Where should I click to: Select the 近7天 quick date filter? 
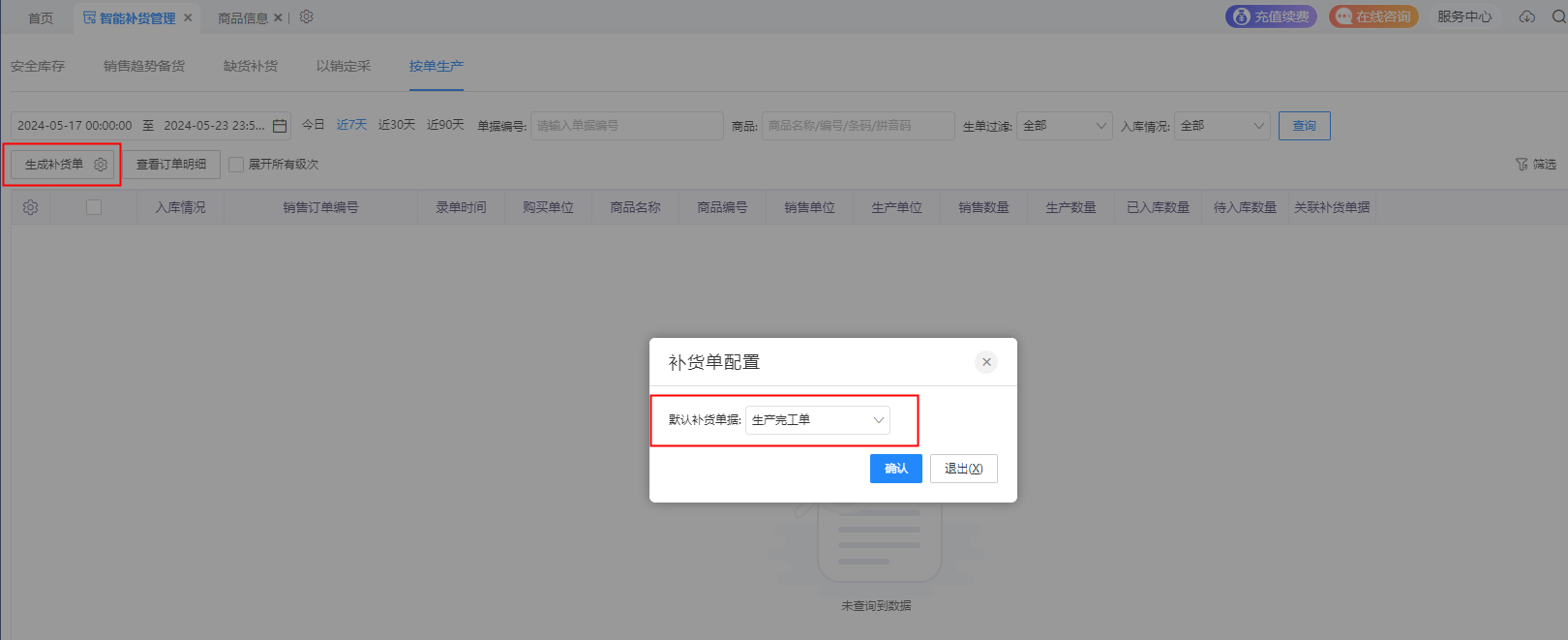pyautogui.click(x=351, y=125)
